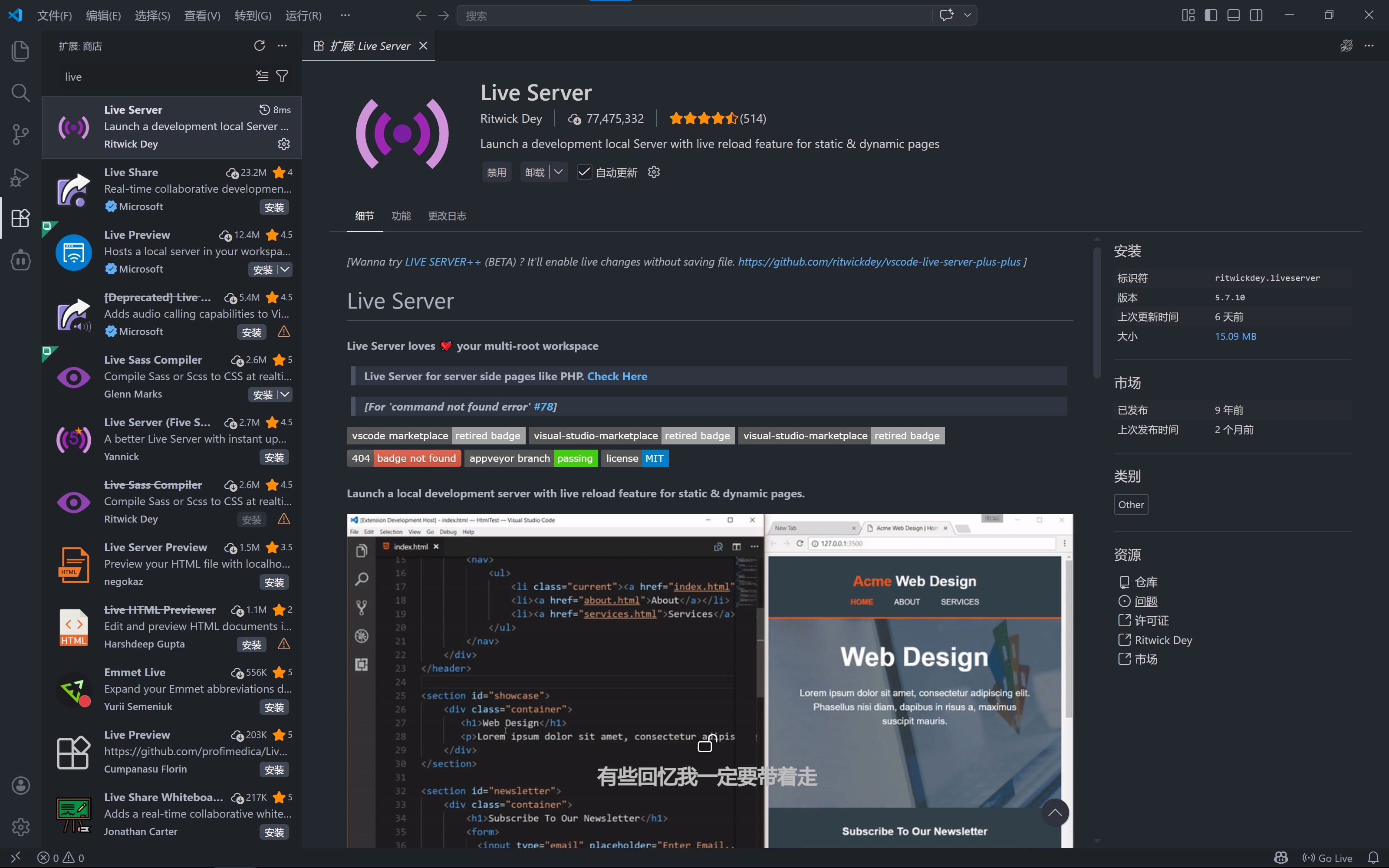Screen dimensions: 1389x868
Task: Open the Manage gear in activity bar
Action: click(21, 827)
